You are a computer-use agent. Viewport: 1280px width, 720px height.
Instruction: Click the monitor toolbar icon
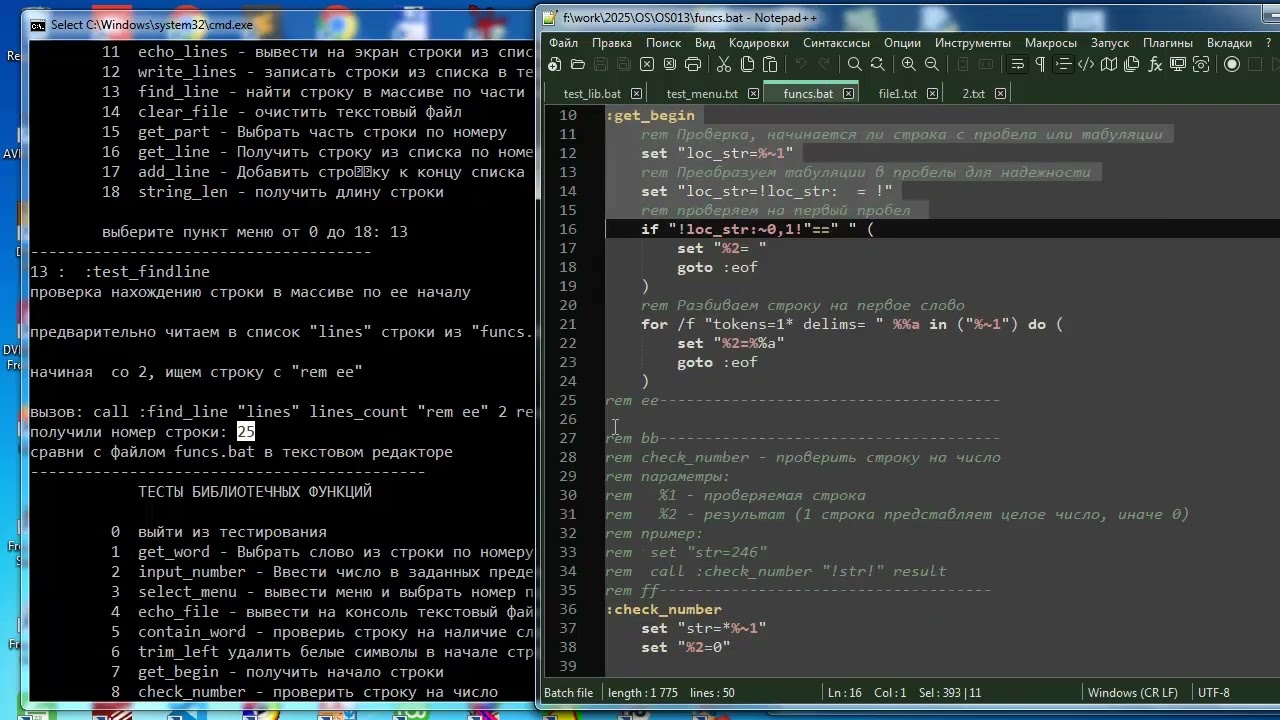(1178, 64)
